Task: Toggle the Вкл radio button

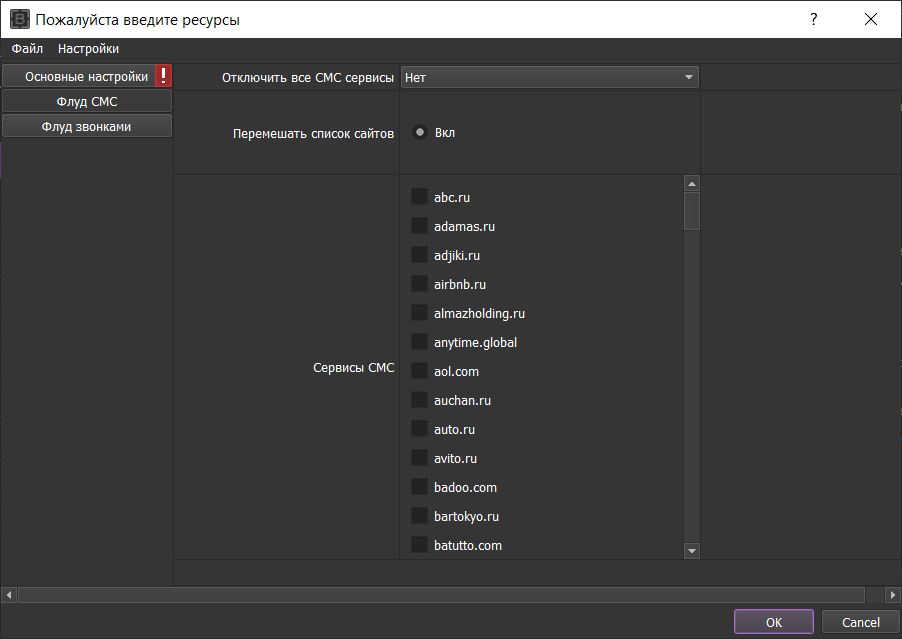Action: click(x=420, y=133)
